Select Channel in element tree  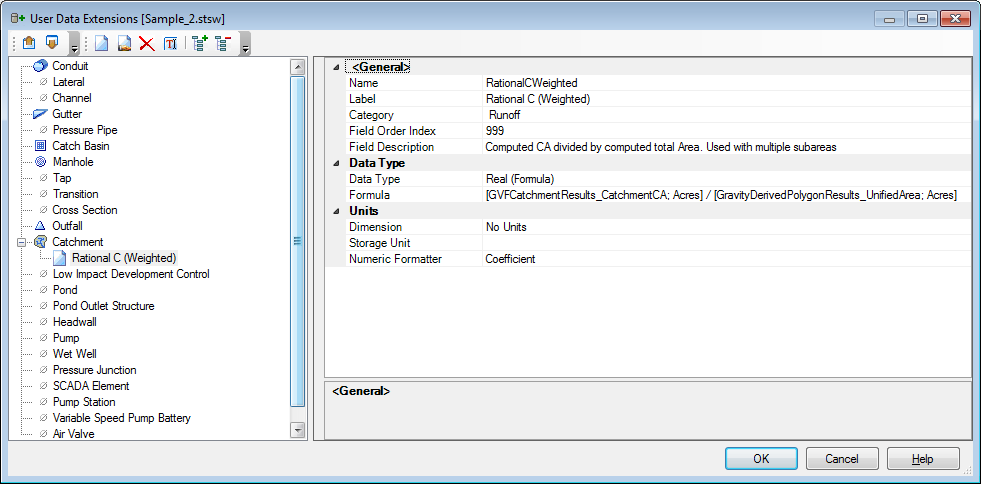coord(72,98)
